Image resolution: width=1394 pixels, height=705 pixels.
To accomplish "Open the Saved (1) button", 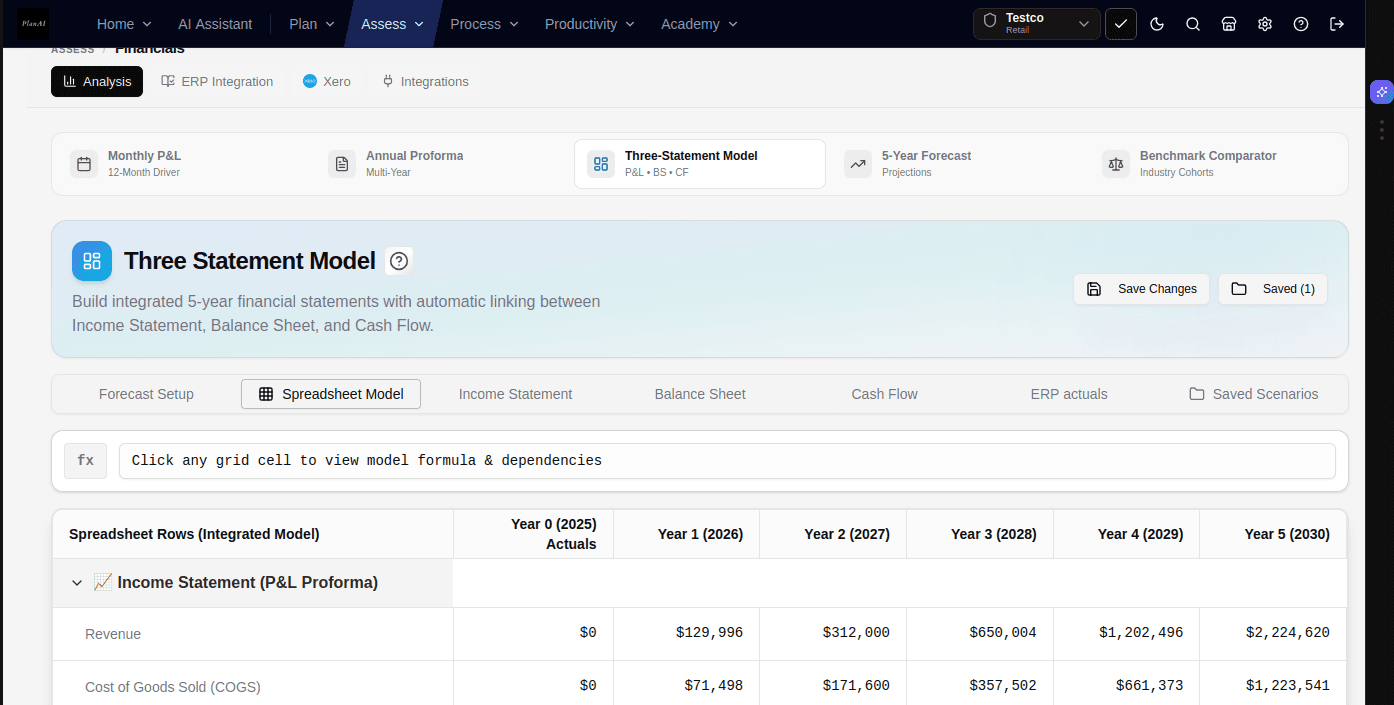I will (x=1272, y=289).
